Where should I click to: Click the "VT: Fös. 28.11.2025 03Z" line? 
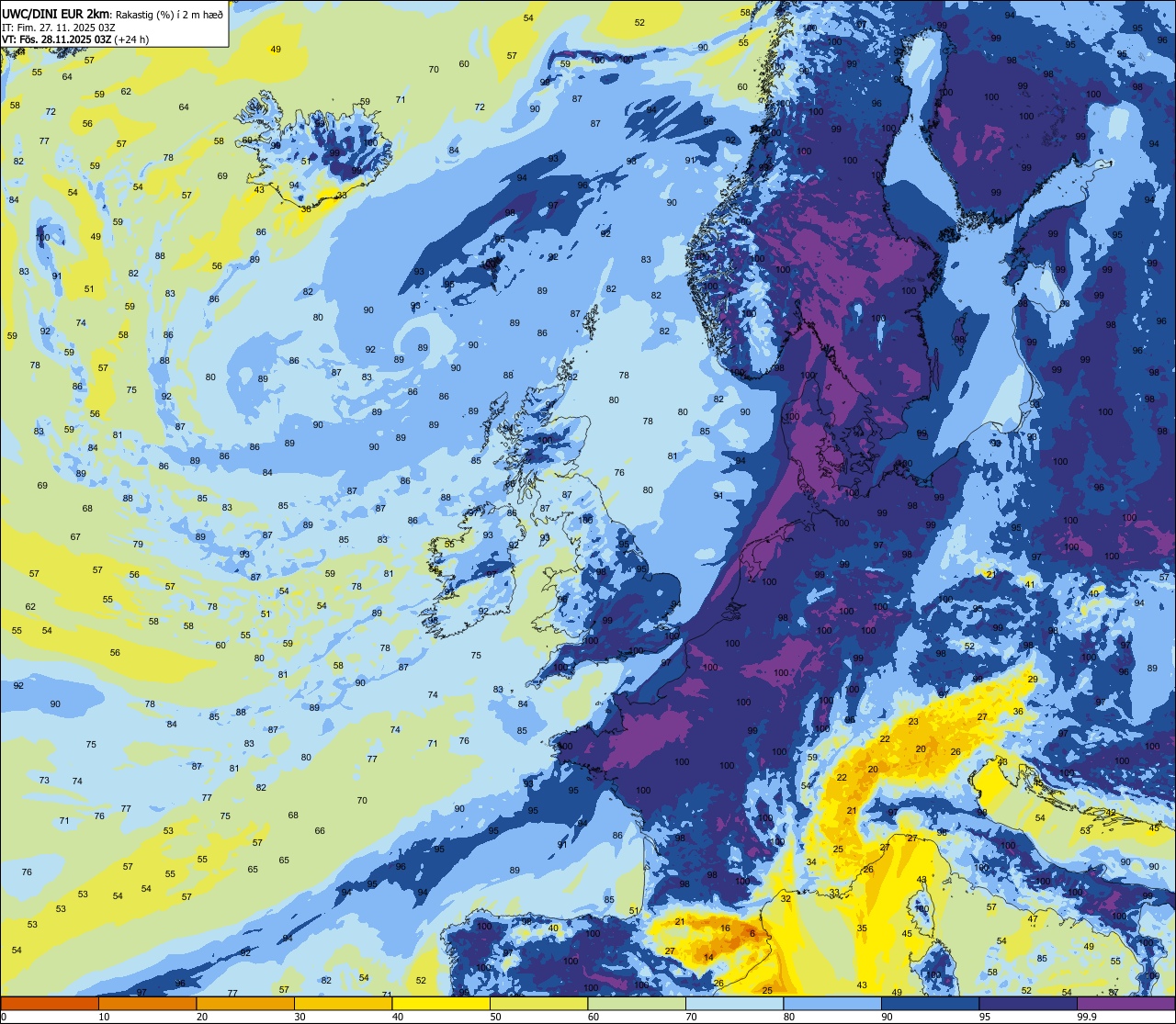click(x=57, y=39)
